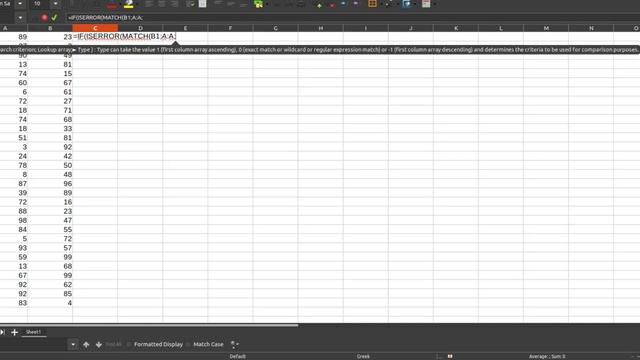Cancel formula entry with red X

pos(44,18)
